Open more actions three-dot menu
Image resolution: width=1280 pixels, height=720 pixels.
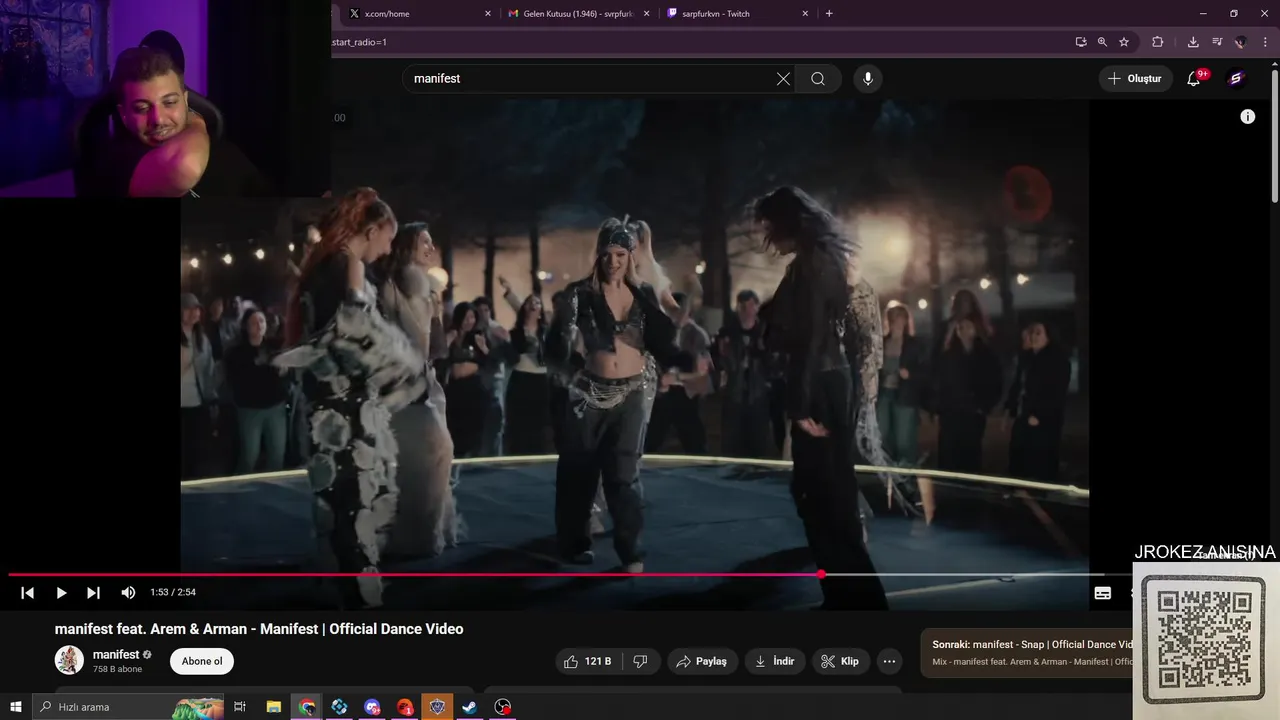tap(889, 661)
